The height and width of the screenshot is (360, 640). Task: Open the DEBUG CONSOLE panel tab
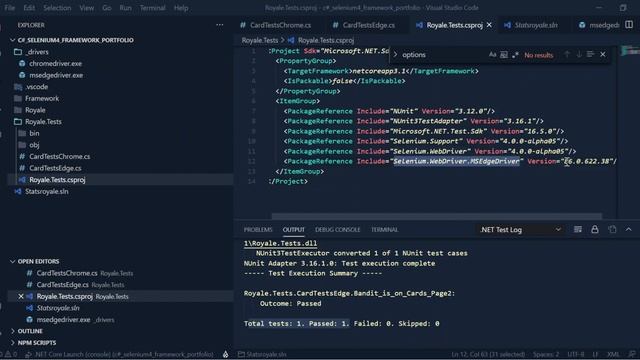338,230
